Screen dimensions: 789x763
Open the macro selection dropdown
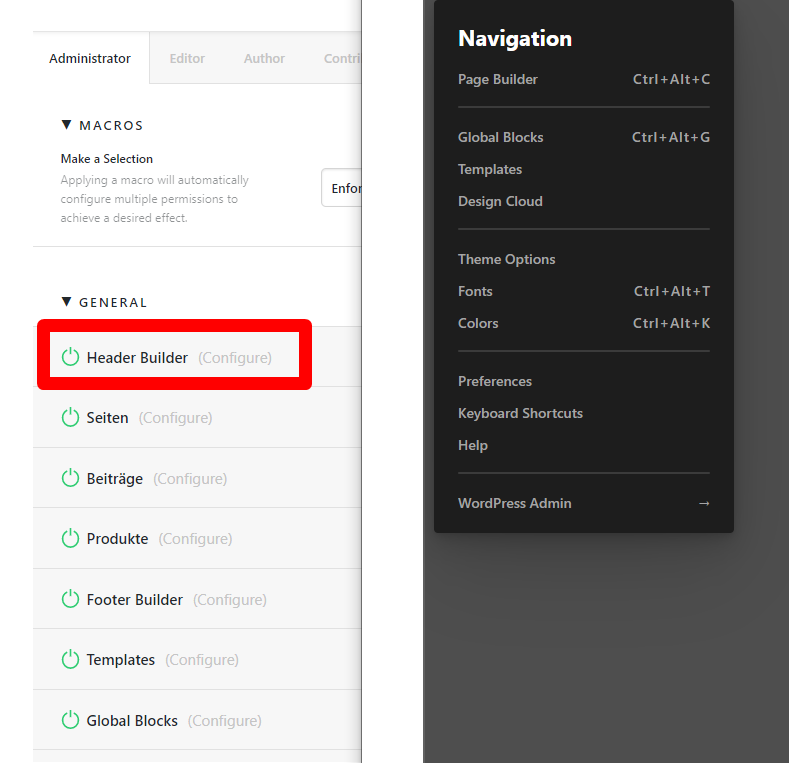point(341,188)
